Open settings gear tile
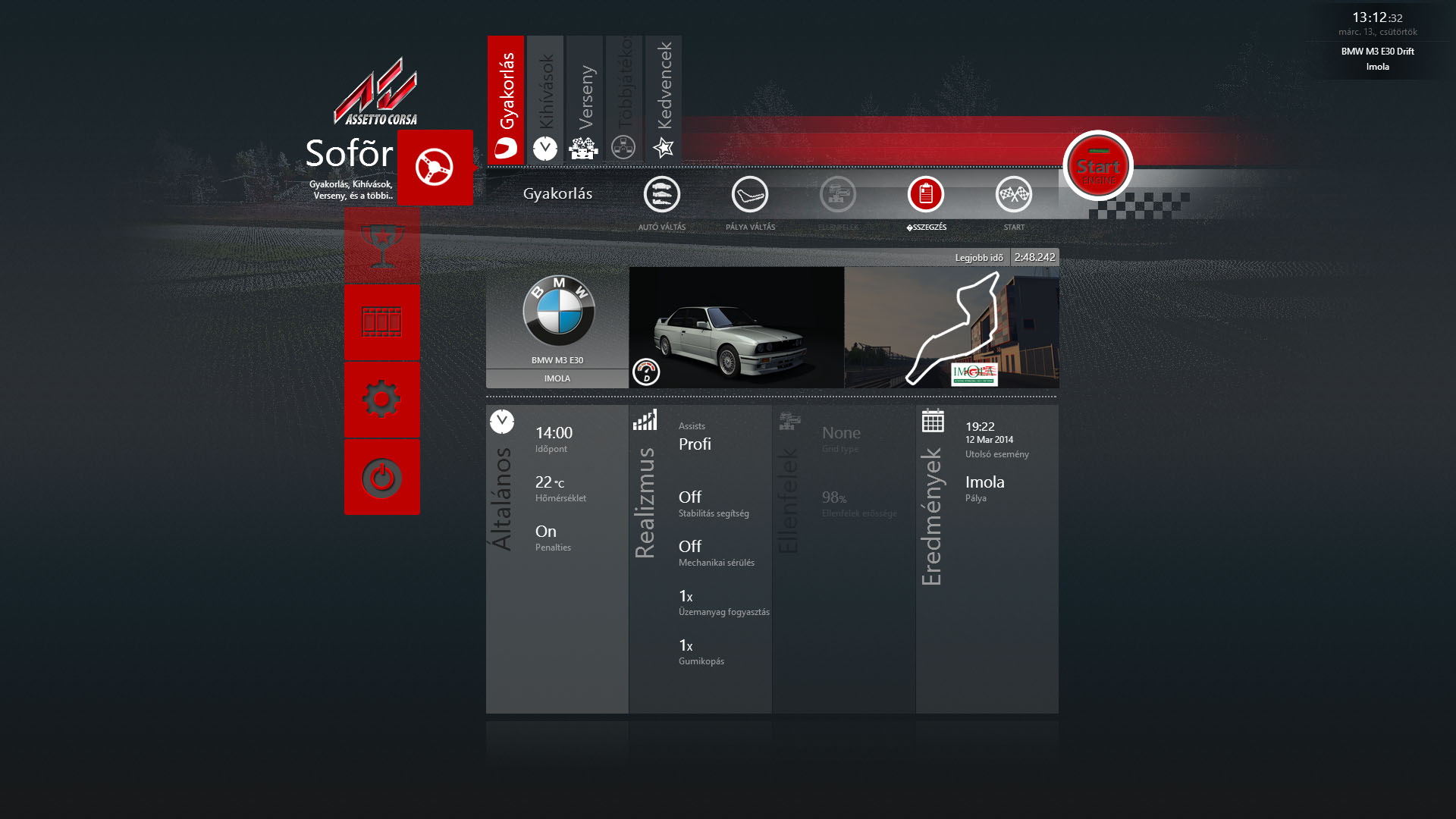Screen dimensions: 1456x819 point(381,400)
